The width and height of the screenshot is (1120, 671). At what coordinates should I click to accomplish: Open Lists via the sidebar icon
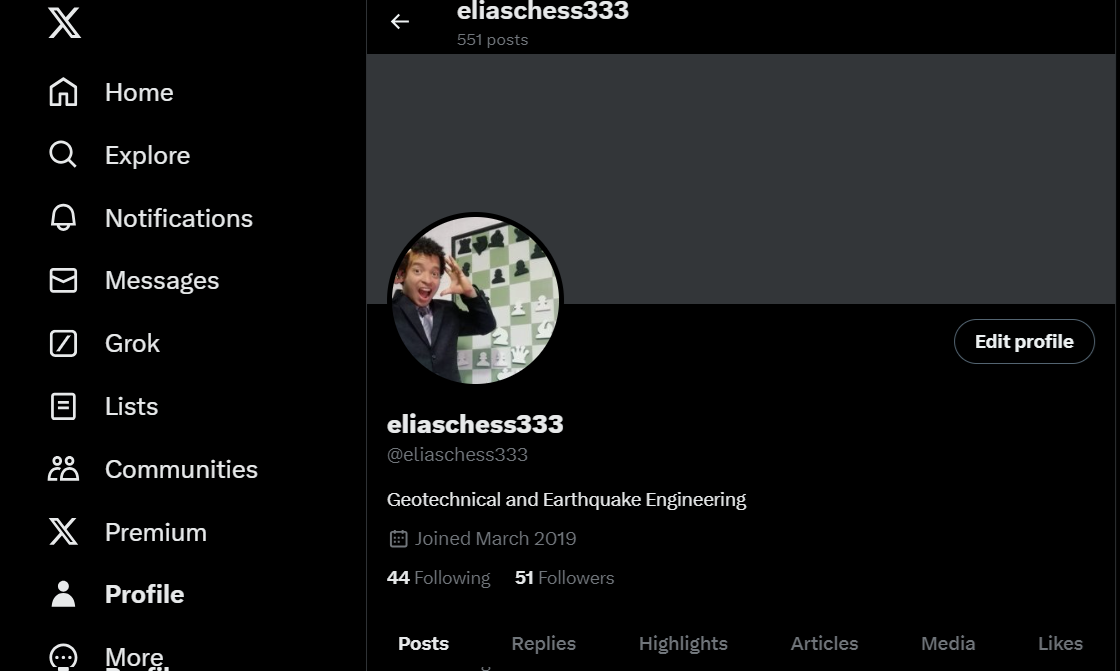63,406
